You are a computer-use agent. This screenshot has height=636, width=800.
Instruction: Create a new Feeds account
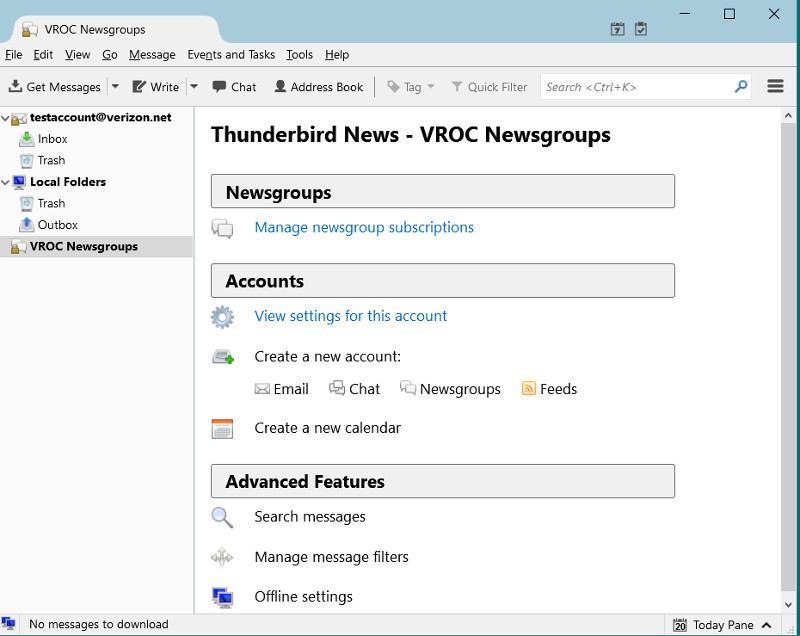tap(549, 389)
